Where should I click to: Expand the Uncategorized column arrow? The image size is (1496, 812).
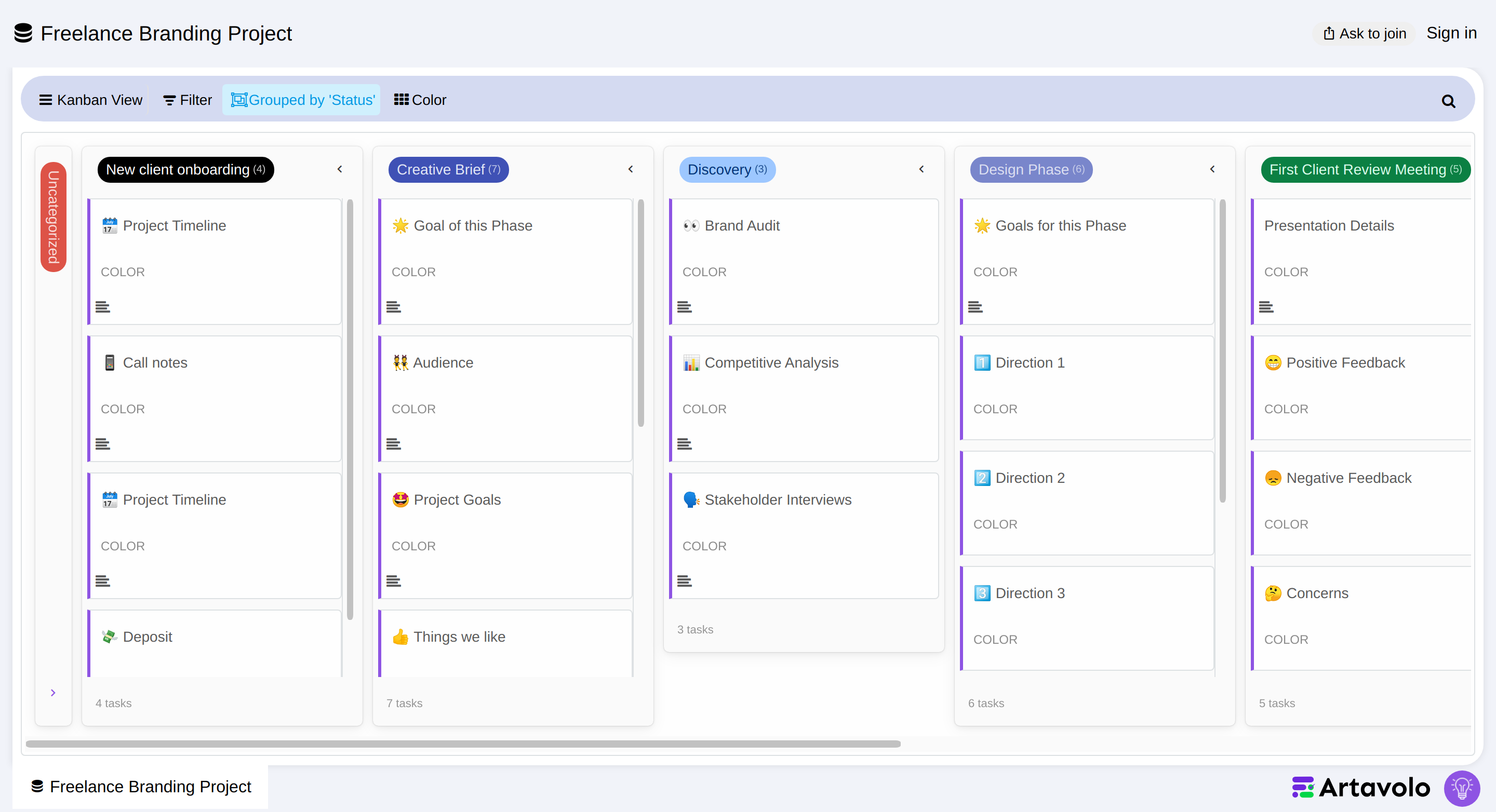53,693
